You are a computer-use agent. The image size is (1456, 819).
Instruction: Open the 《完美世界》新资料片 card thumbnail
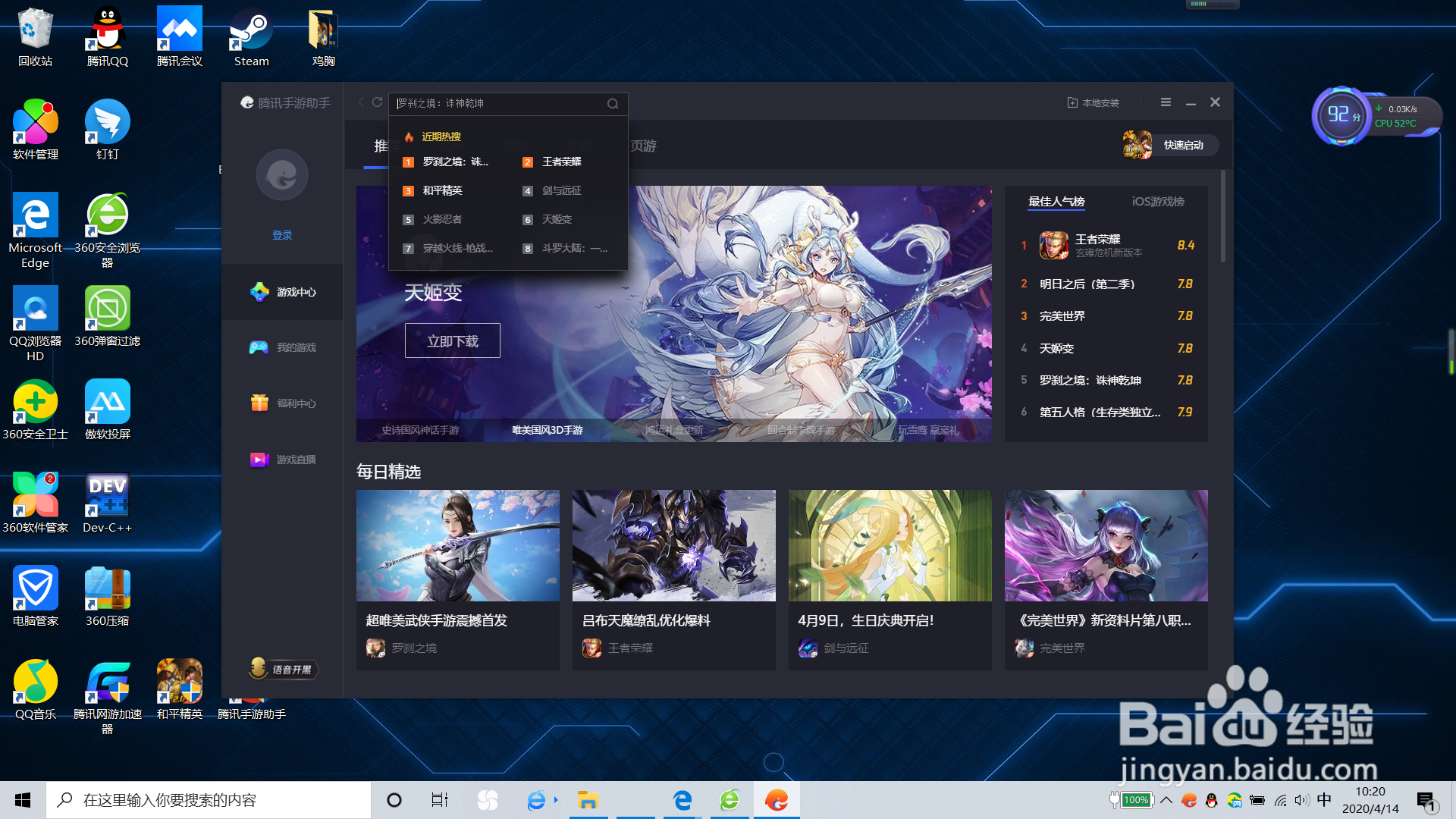[x=1106, y=545]
